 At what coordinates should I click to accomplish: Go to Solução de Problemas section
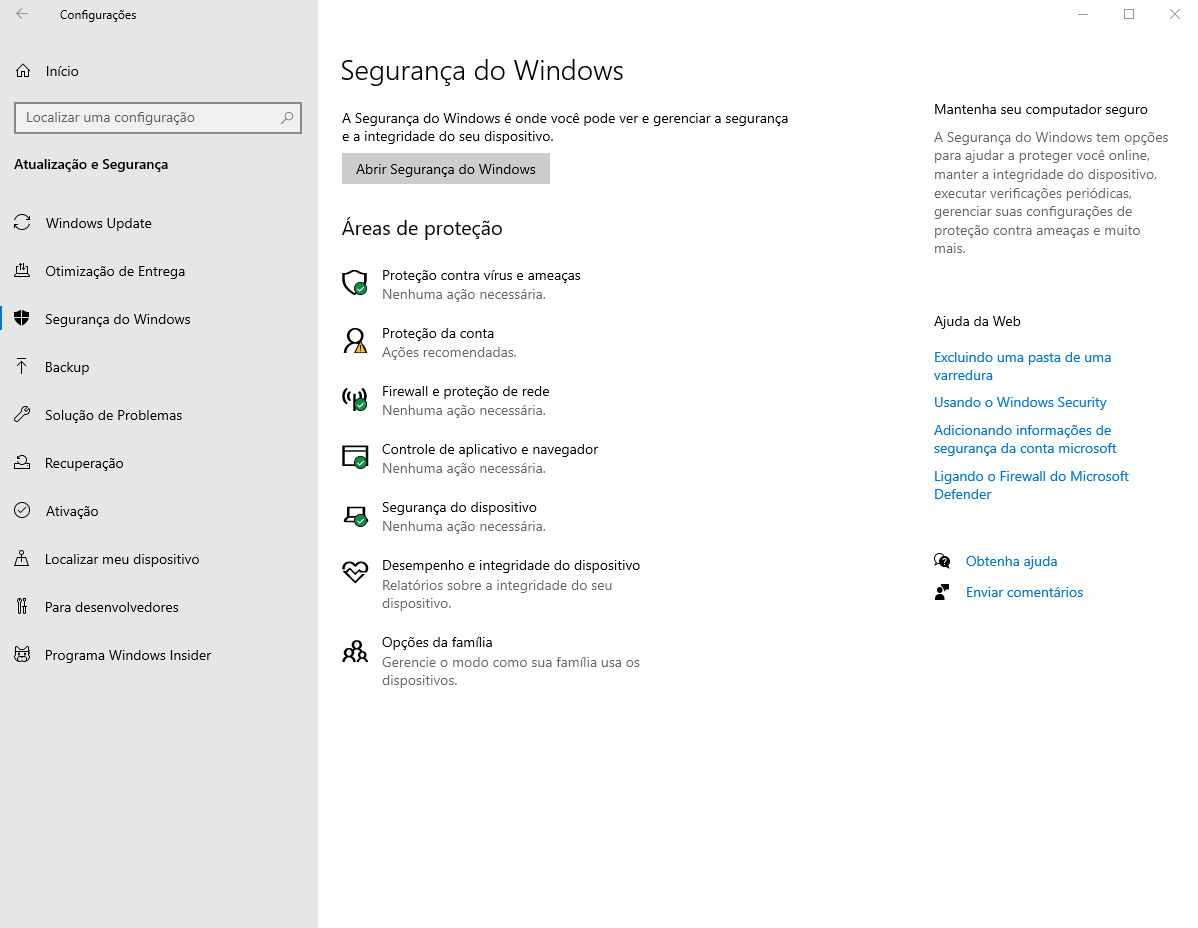113,415
